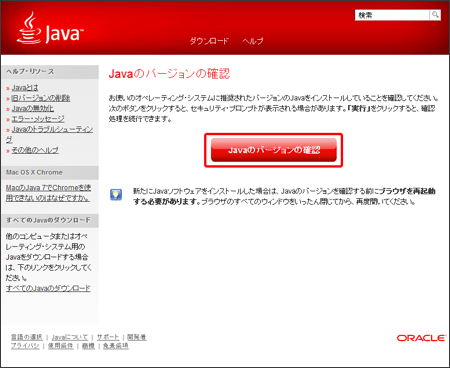Image resolution: width=450 pixels, height=368 pixels.
Task: Click the Mac OS X Chrome sidebar heading
Action: [x=34, y=172]
